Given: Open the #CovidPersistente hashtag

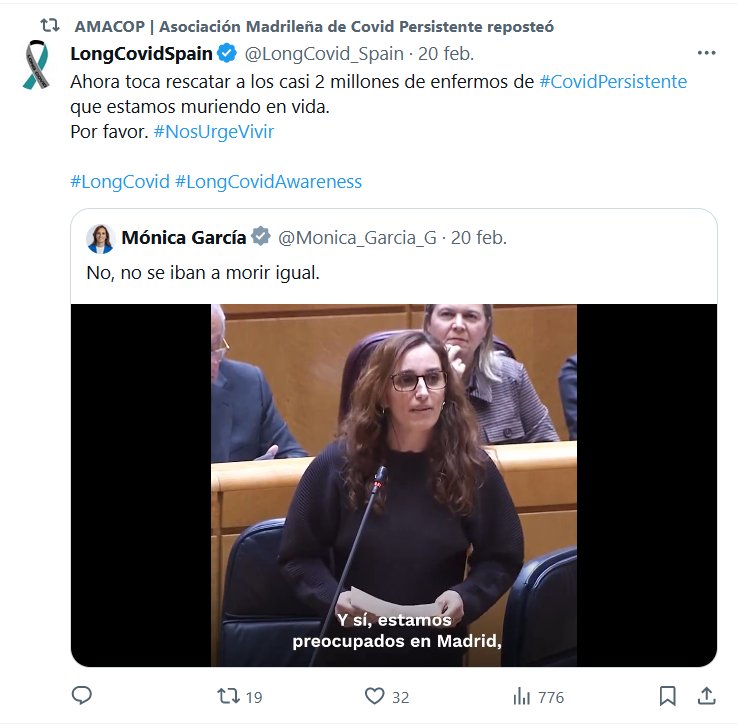Looking at the screenshot, I should click(613, 82).
